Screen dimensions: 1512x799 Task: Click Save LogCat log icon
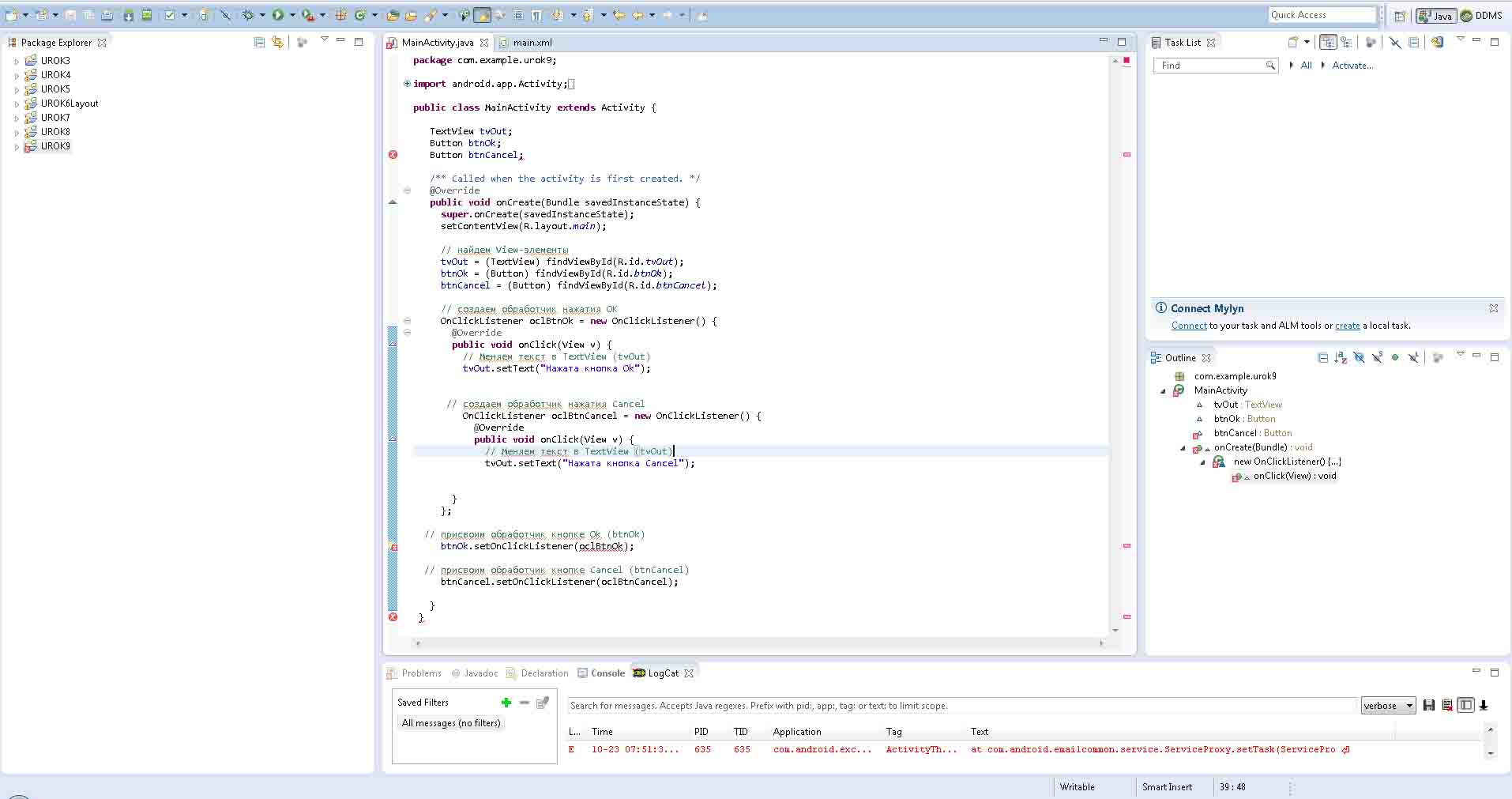coord(1428,706)
